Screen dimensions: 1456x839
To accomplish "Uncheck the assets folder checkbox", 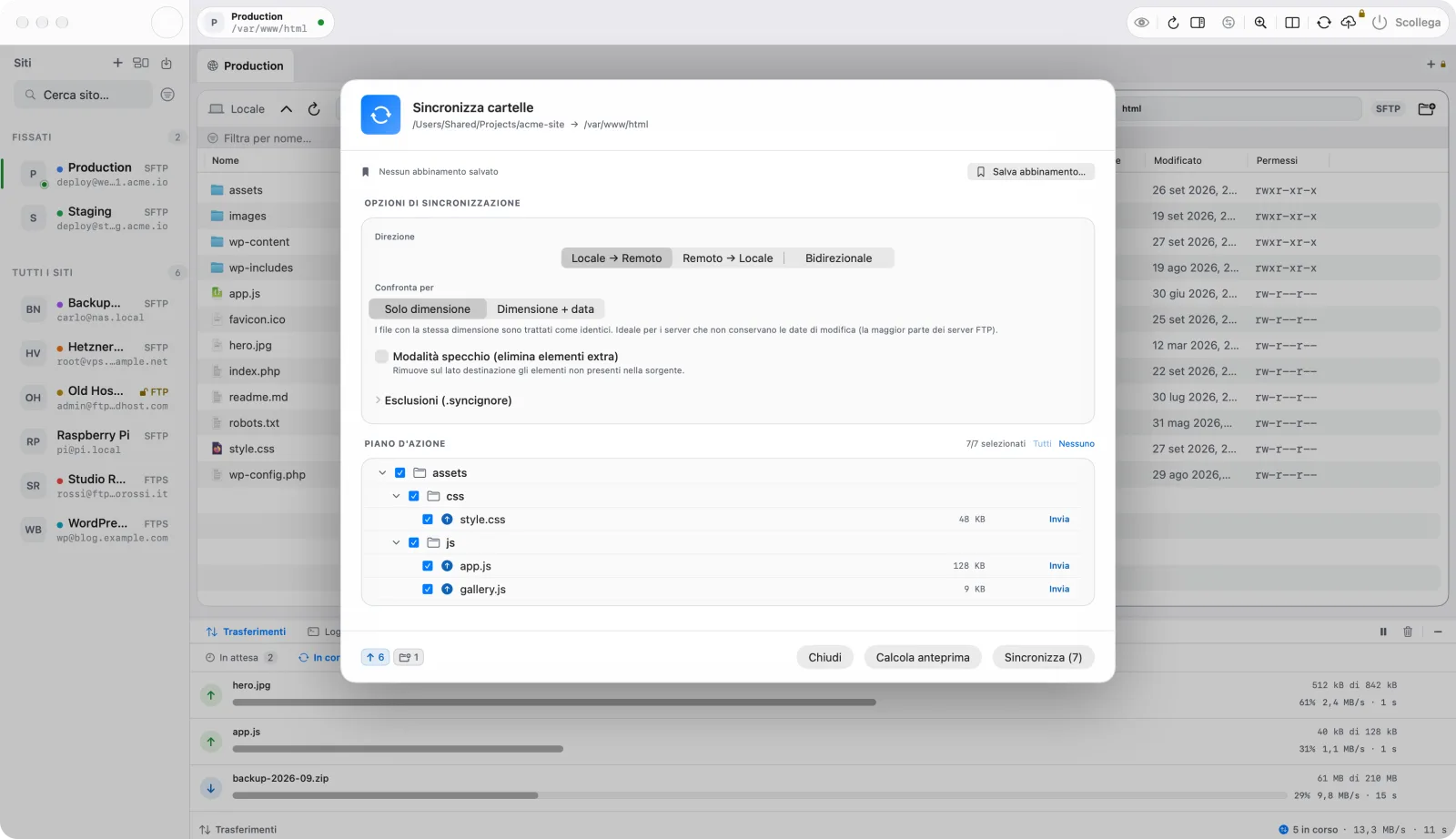I will coord(399,473).
